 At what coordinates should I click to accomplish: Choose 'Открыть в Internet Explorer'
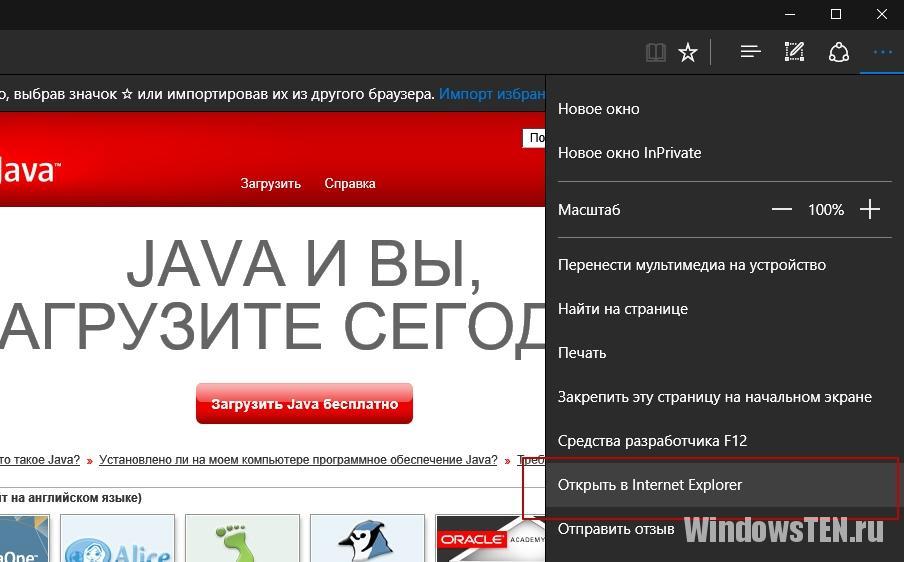tap(724, 485)
